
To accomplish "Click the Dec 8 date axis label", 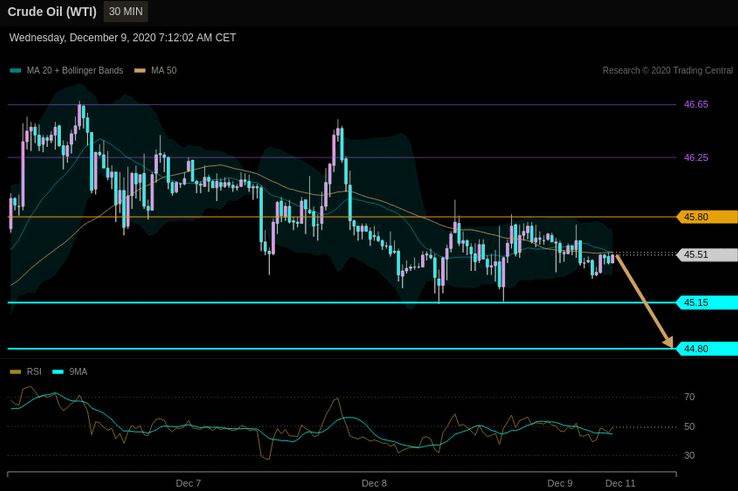I will click(x=374, y=483).
